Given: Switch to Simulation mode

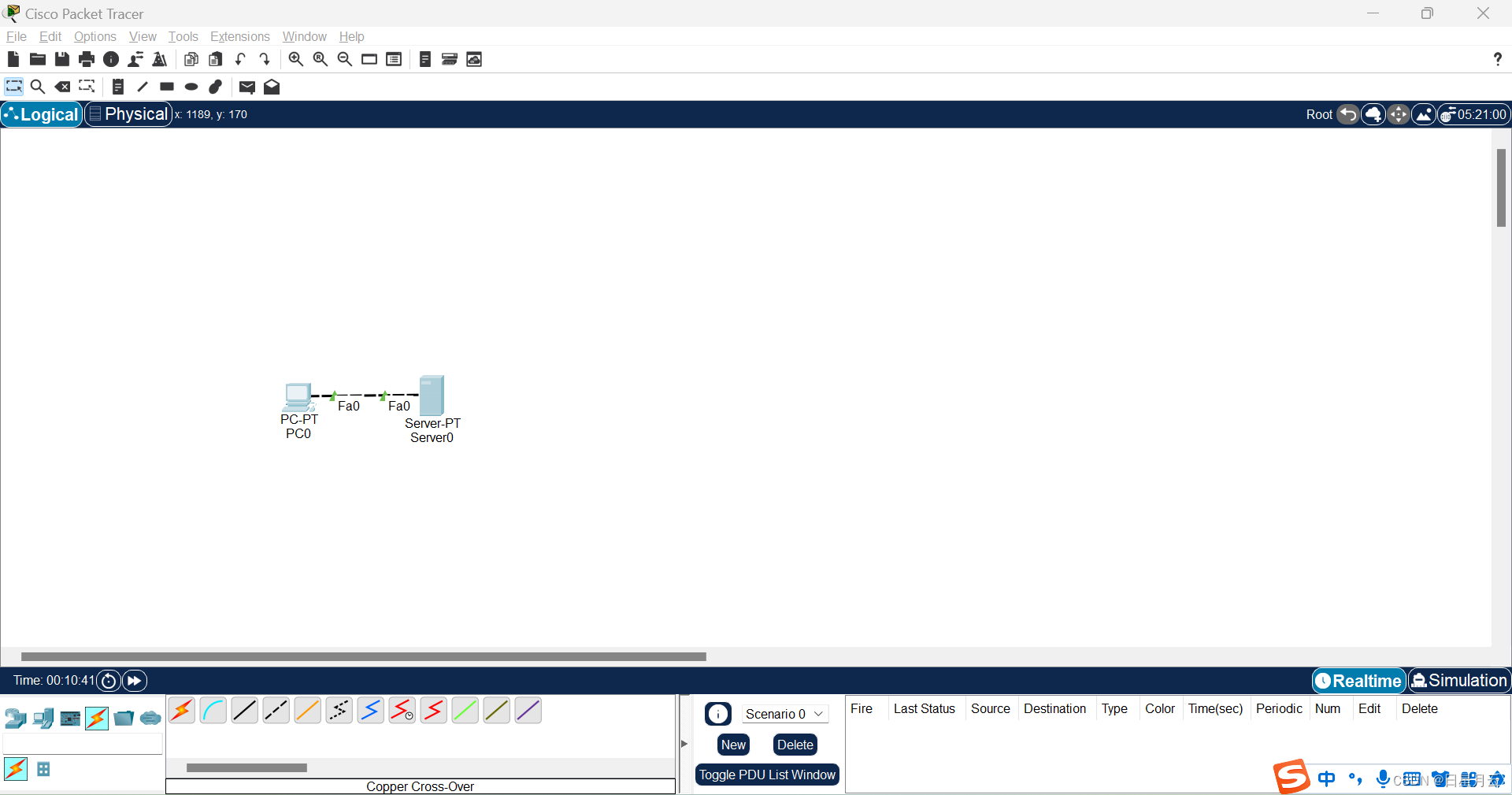Looking at the screenshot, I should click(1460, 681).
